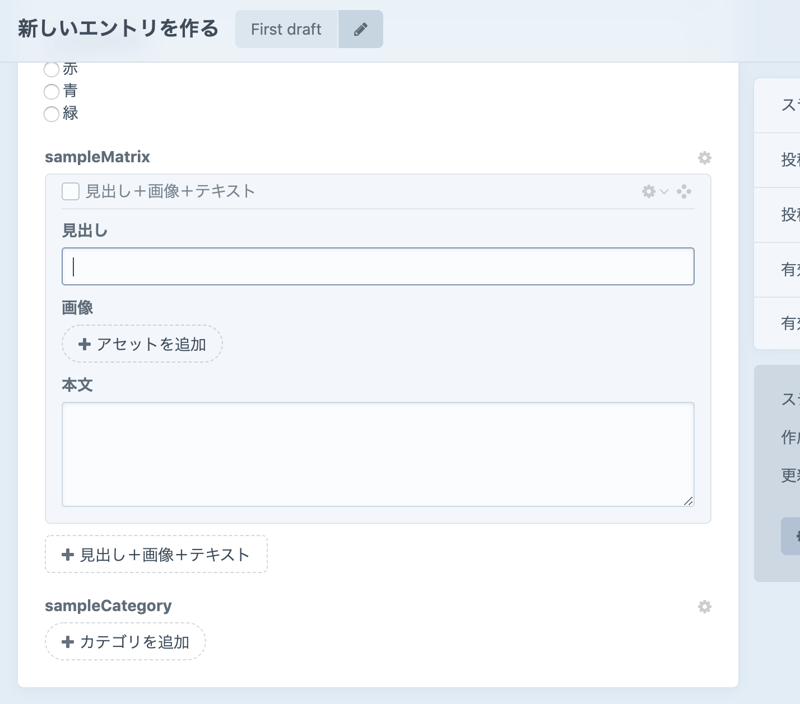The height and width of the screenshot is (704, 800).
Task: Focus the 見出し text input
Action: [x=378, y=267]
